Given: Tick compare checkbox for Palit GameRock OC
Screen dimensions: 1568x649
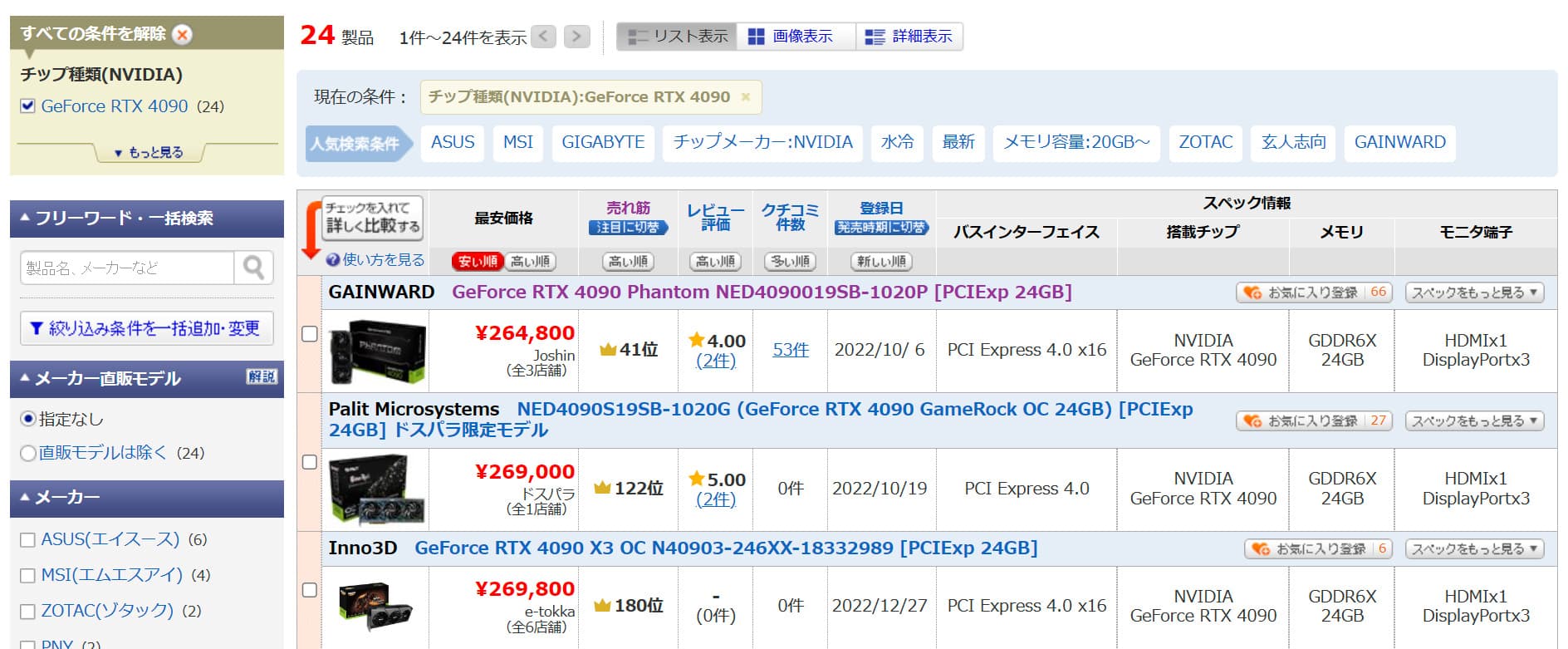Looking at the screenshot, I should [310, 462].
